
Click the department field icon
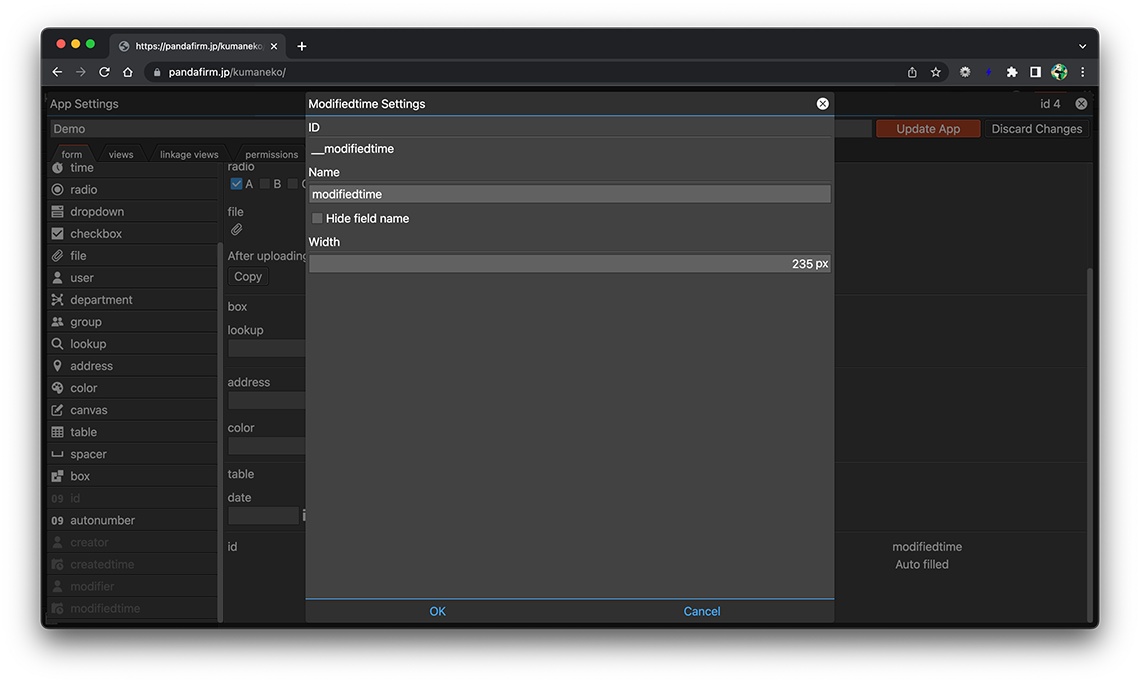[58, 300]
